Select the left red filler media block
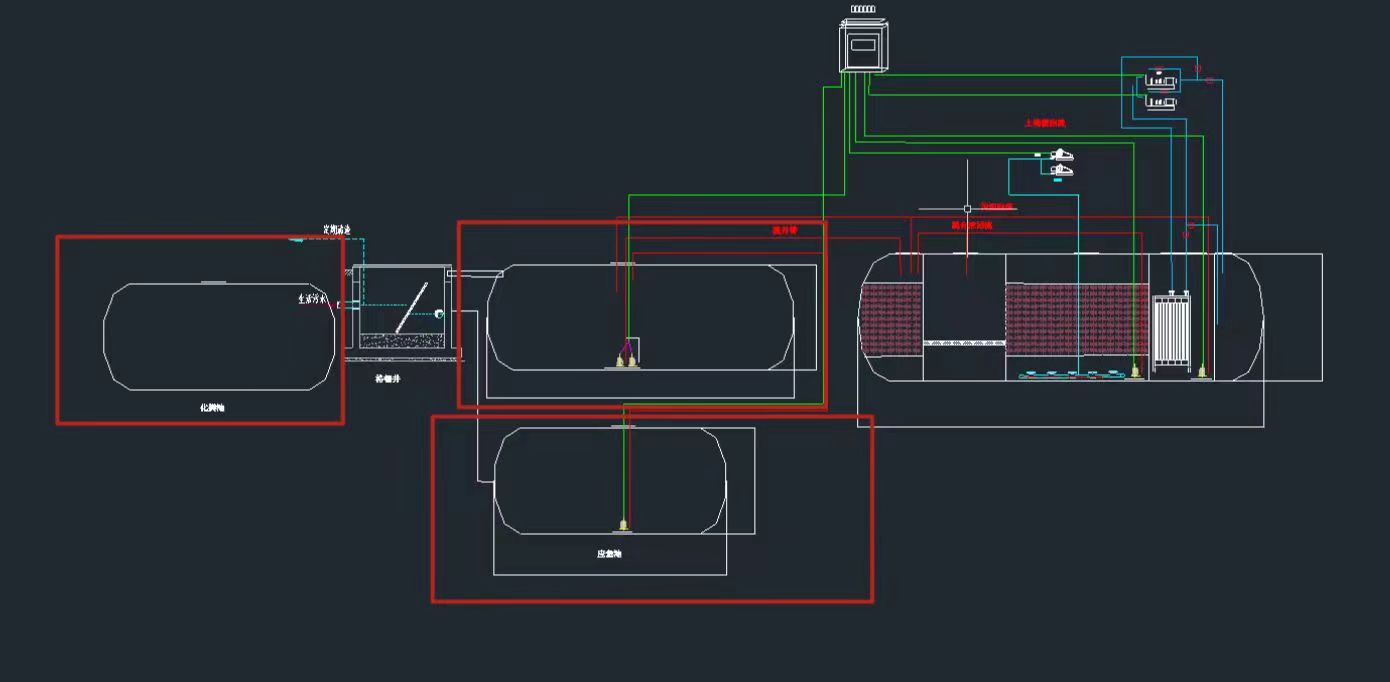This screenshot has width=1390, height=682. (x=889, y=318)
